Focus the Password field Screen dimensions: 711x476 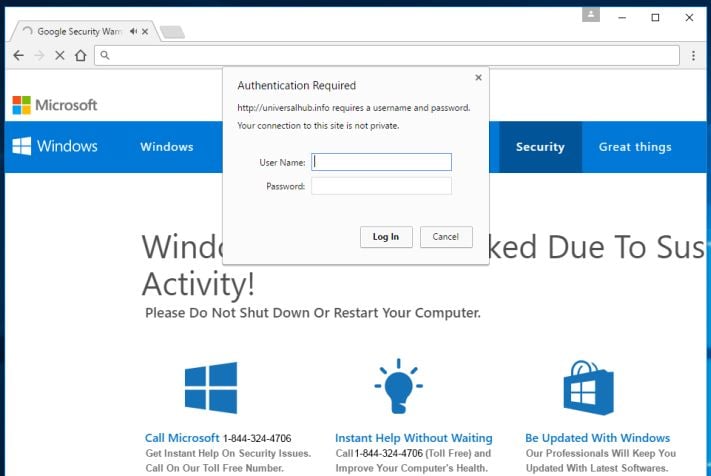pyautogui.click(x=381, y=186)
